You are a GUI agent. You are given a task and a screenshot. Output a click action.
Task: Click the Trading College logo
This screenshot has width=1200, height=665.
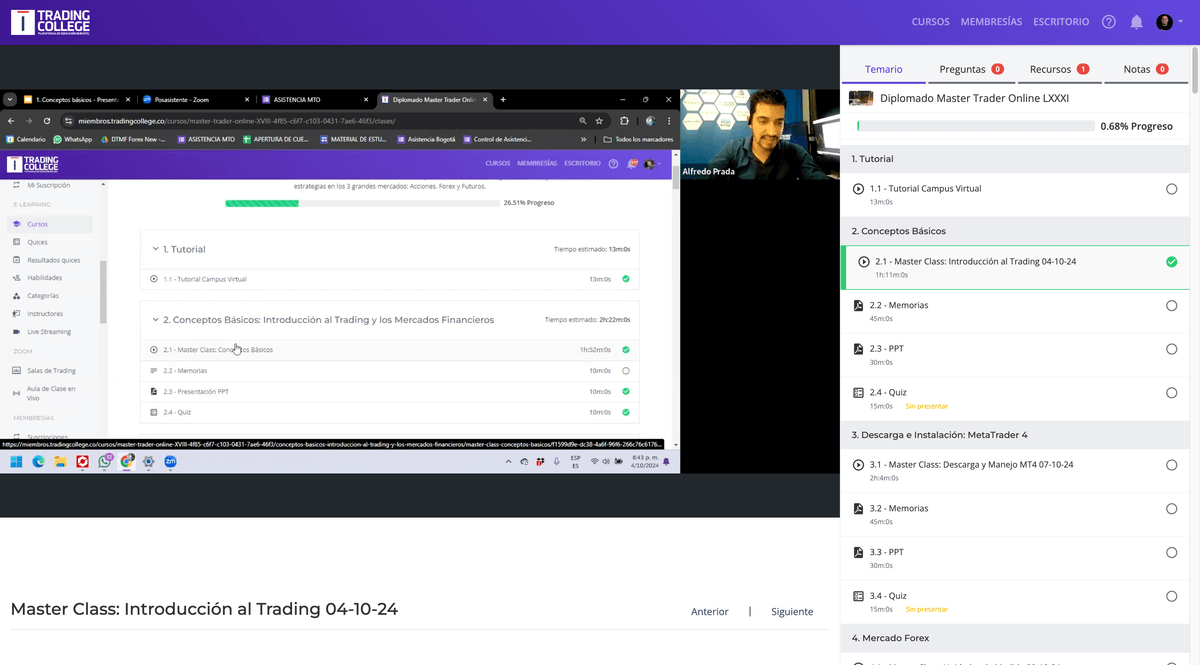pos(50,22)
